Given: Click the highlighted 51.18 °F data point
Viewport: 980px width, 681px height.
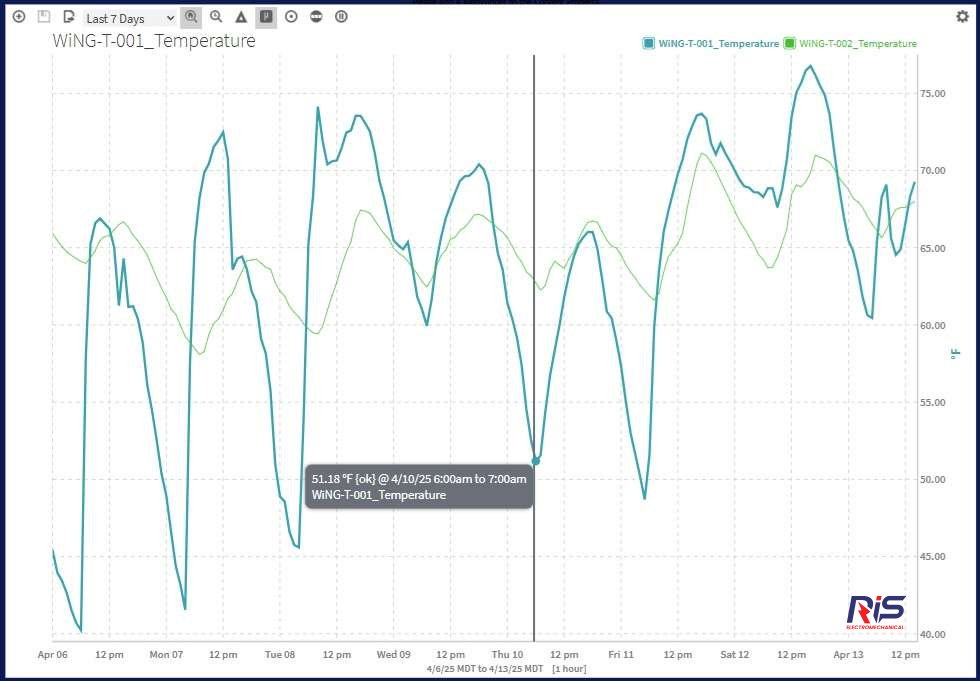Looking at the screenshot, I should tap(536, 461).
